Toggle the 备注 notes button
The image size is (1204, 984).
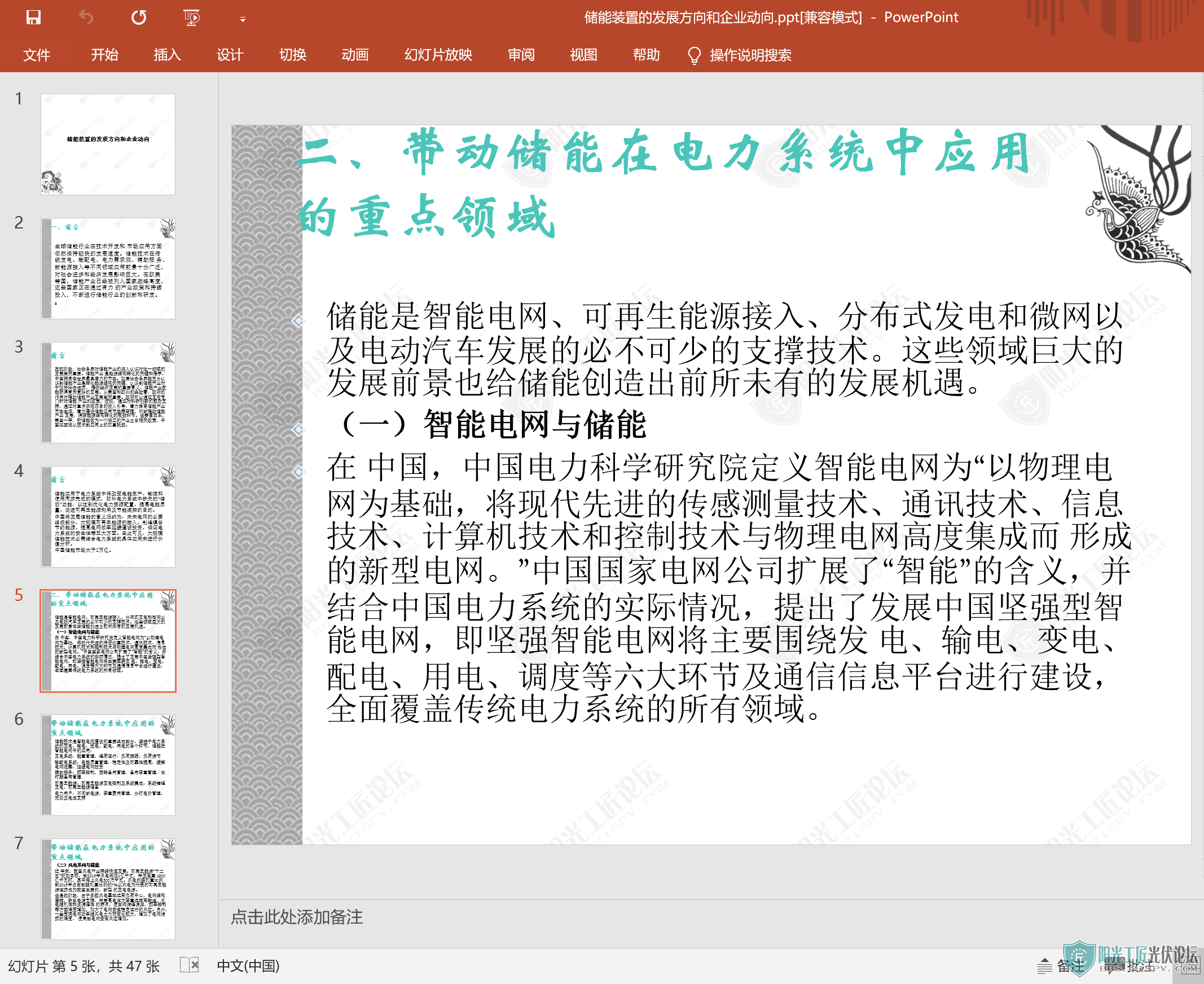coord(1060,965)
